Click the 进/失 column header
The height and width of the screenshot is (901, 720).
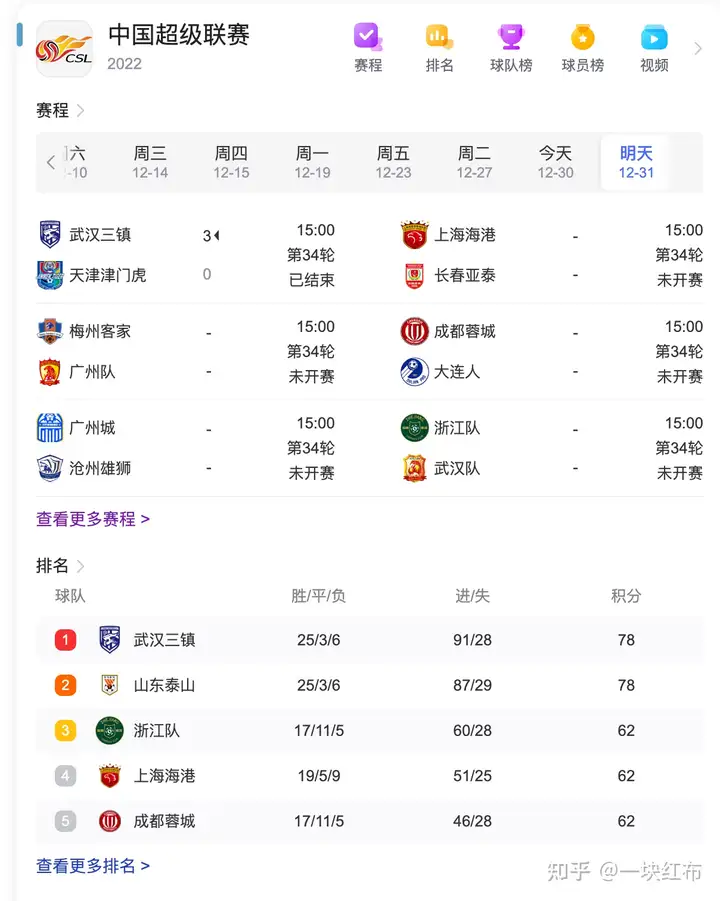coord(472,596)
